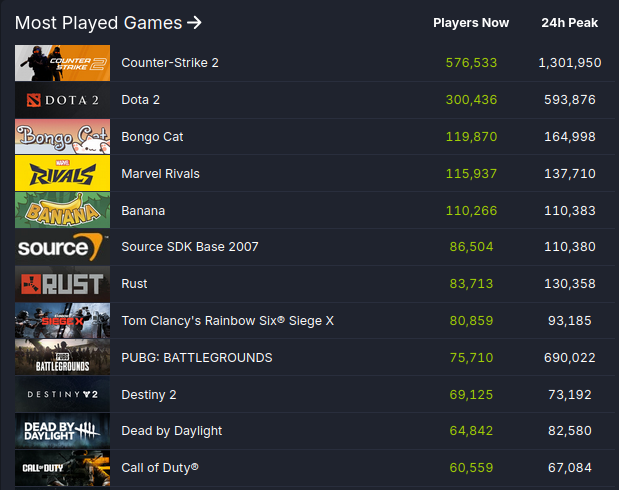Click the 690,022 peak value
The height and width of the screenshot is (490, 619).
point(570,358)
